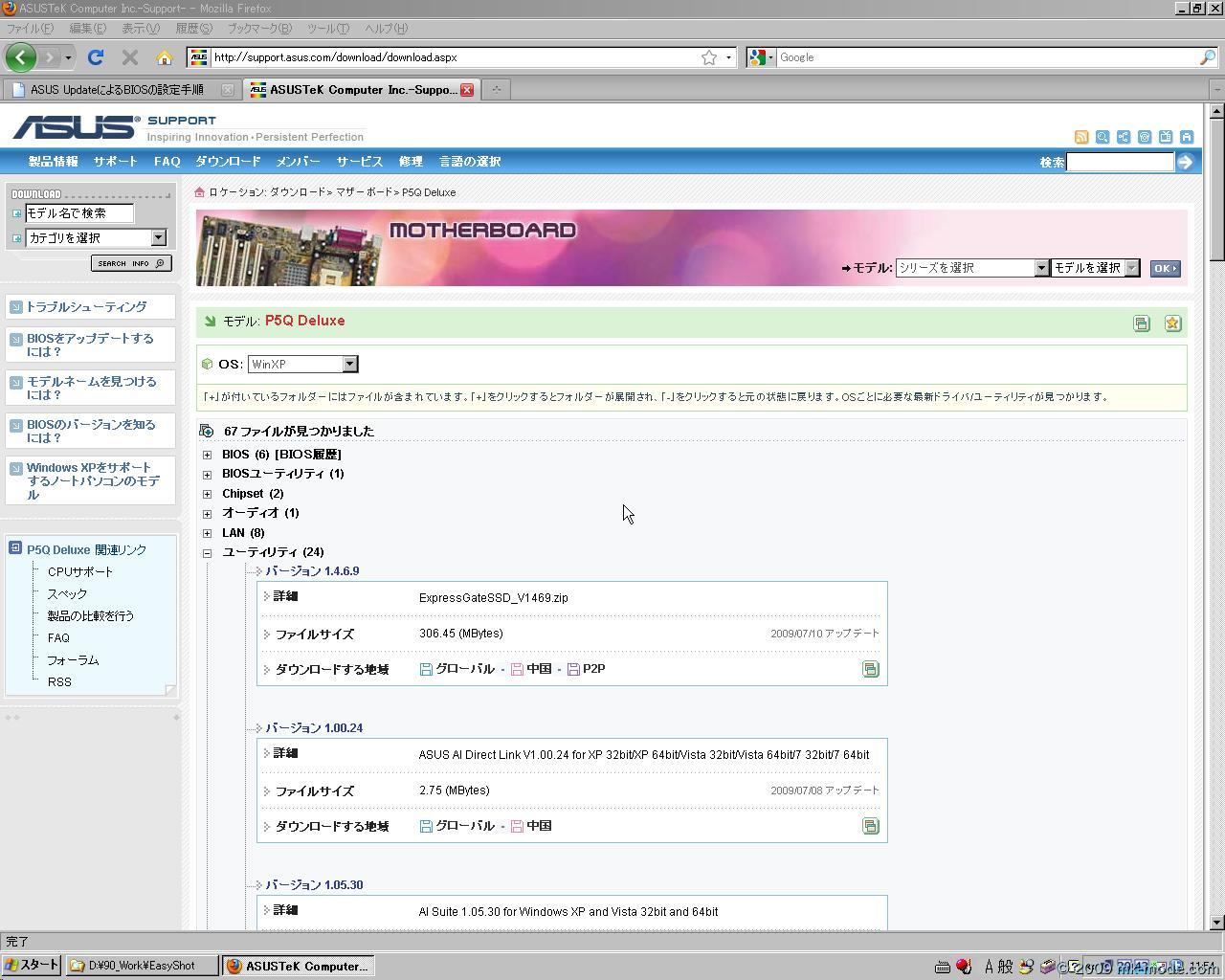Switch to ASUS Update BIOS tab

(x=117, y=90)
